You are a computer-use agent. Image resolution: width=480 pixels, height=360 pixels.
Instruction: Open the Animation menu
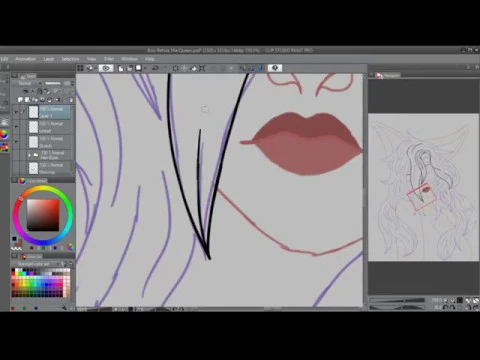click(26, 59)
